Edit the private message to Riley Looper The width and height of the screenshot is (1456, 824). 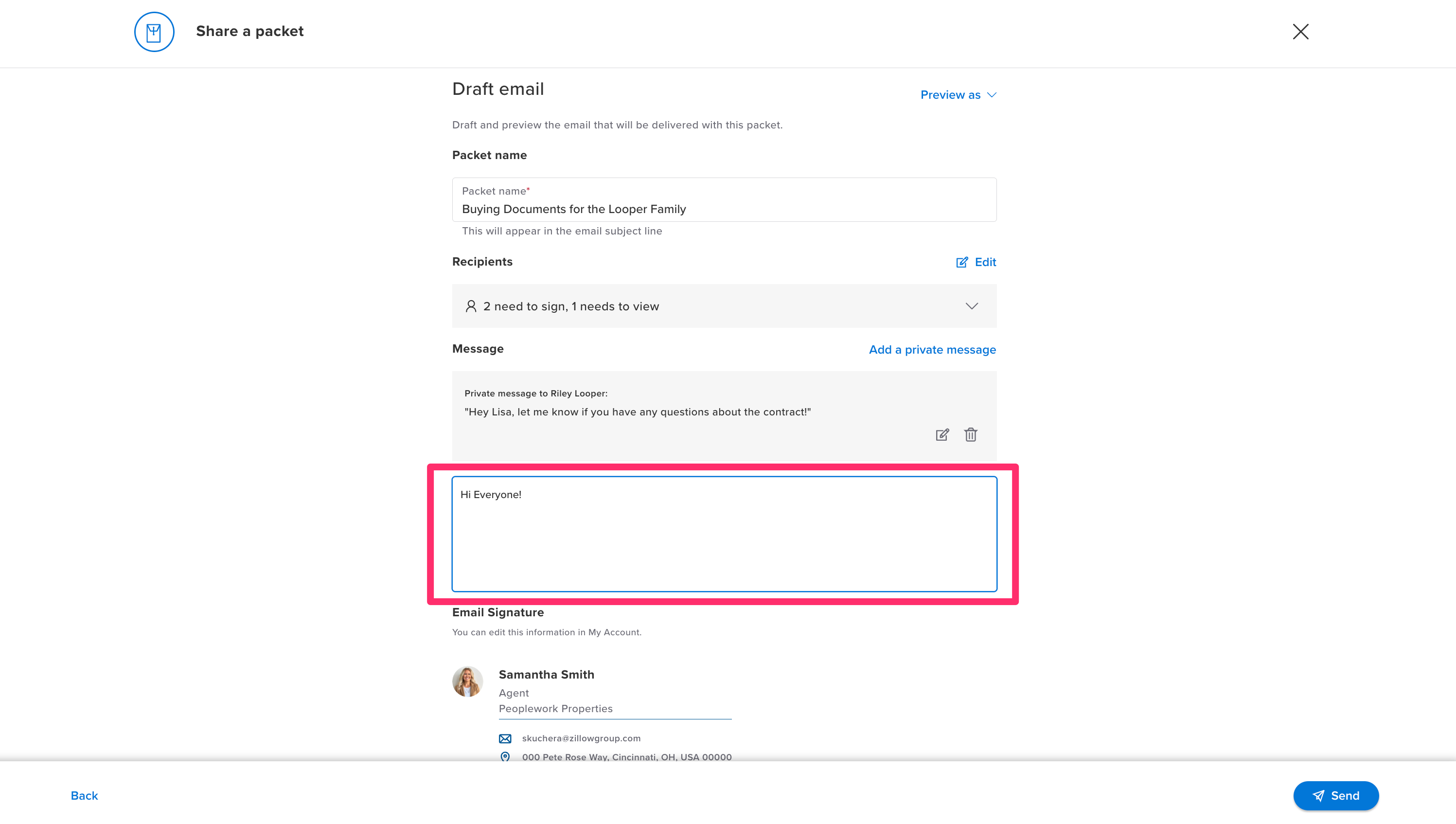point(942,435)
